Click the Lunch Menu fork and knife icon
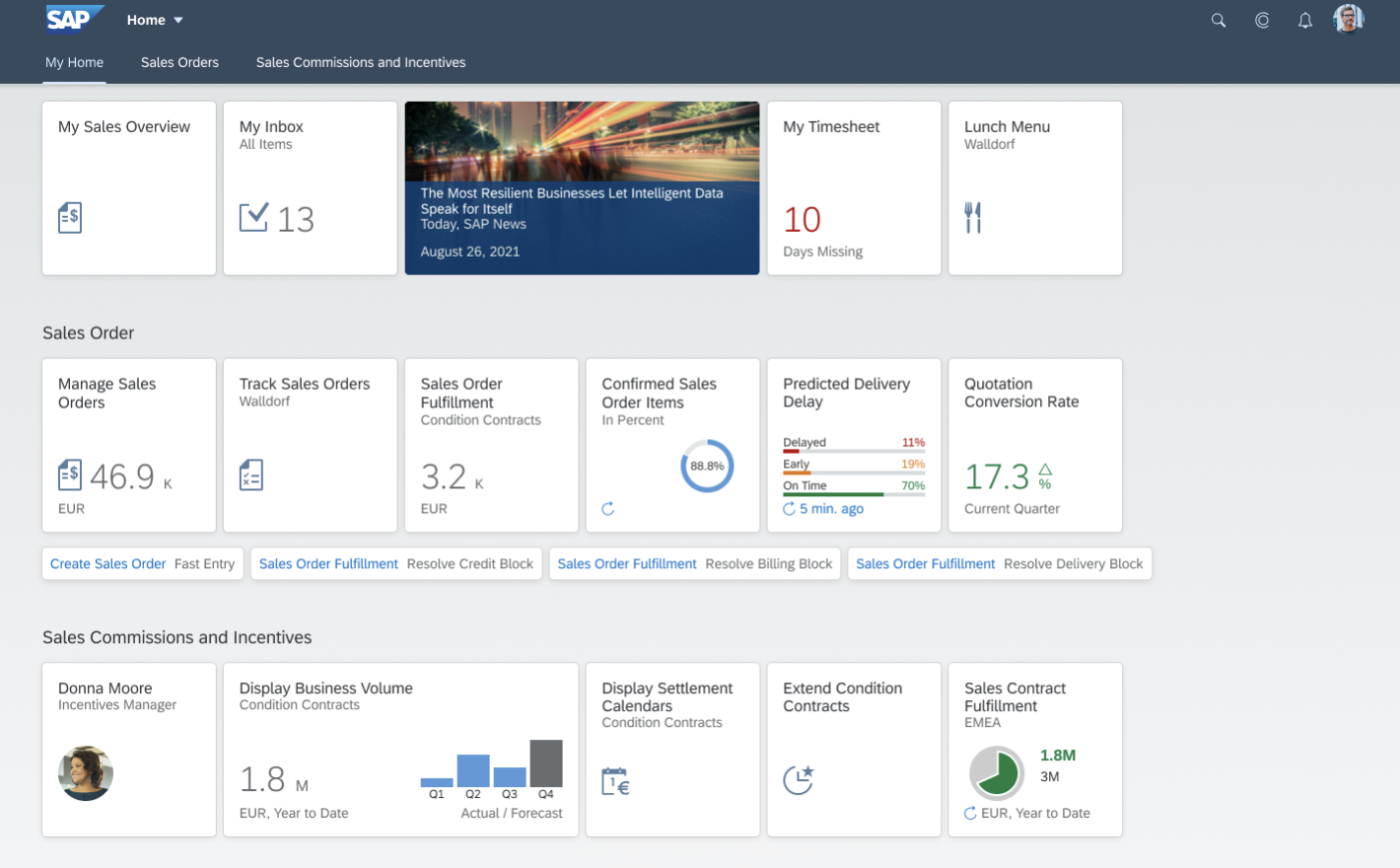 (x=973, y=217)
